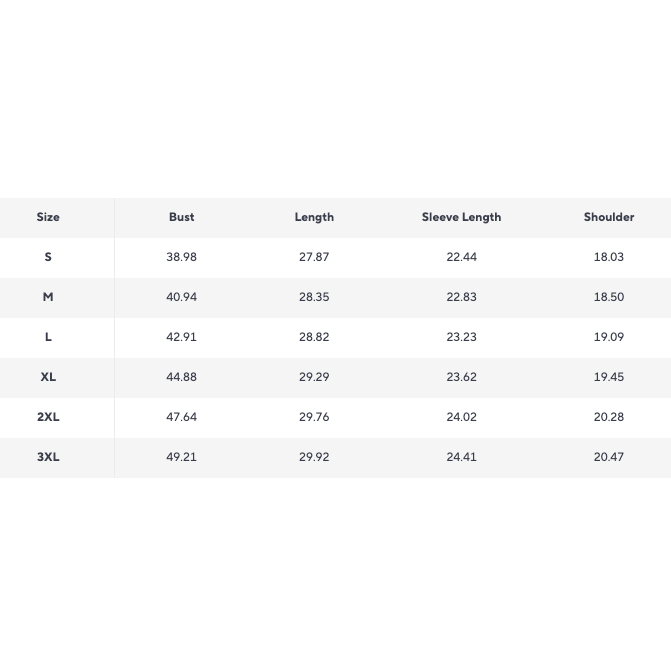Click the bust value 44.88
The image size is (671, 671).
point(181,377)
